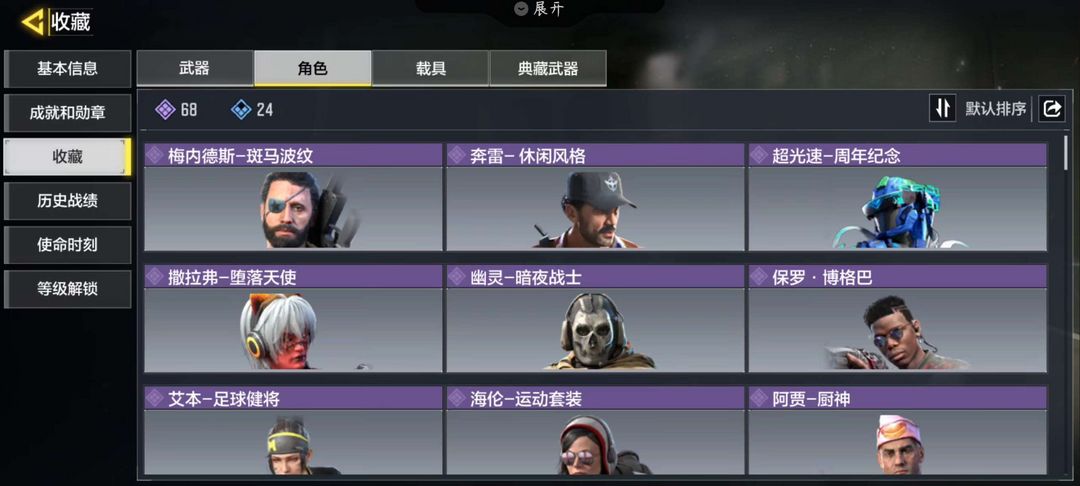The height and width of the screenshot is (486, 1080).
Task: Open the 默认排序 sorting option
Action: coord(995,109)
